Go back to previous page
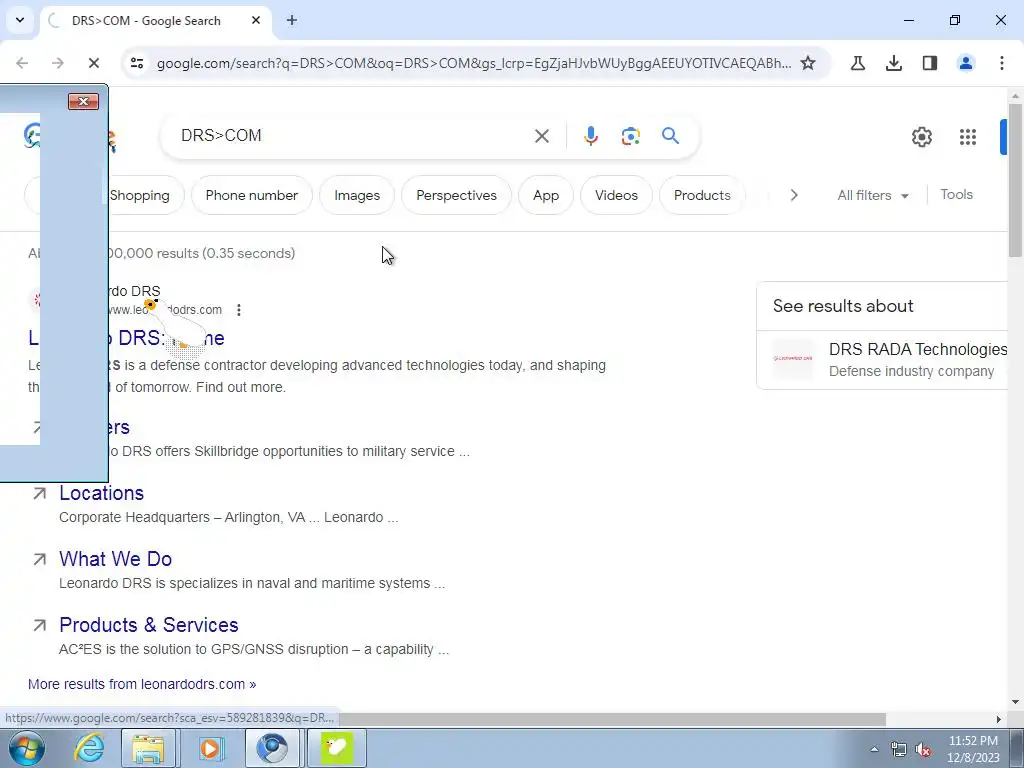Viewport: 1024px width, 768px height. [x=22, y=63]
